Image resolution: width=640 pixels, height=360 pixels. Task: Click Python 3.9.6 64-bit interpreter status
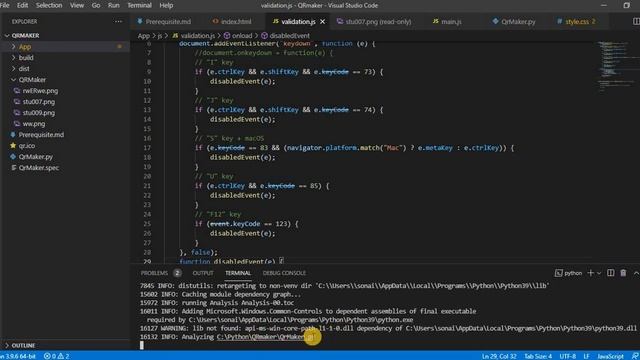tap(18, 356)
